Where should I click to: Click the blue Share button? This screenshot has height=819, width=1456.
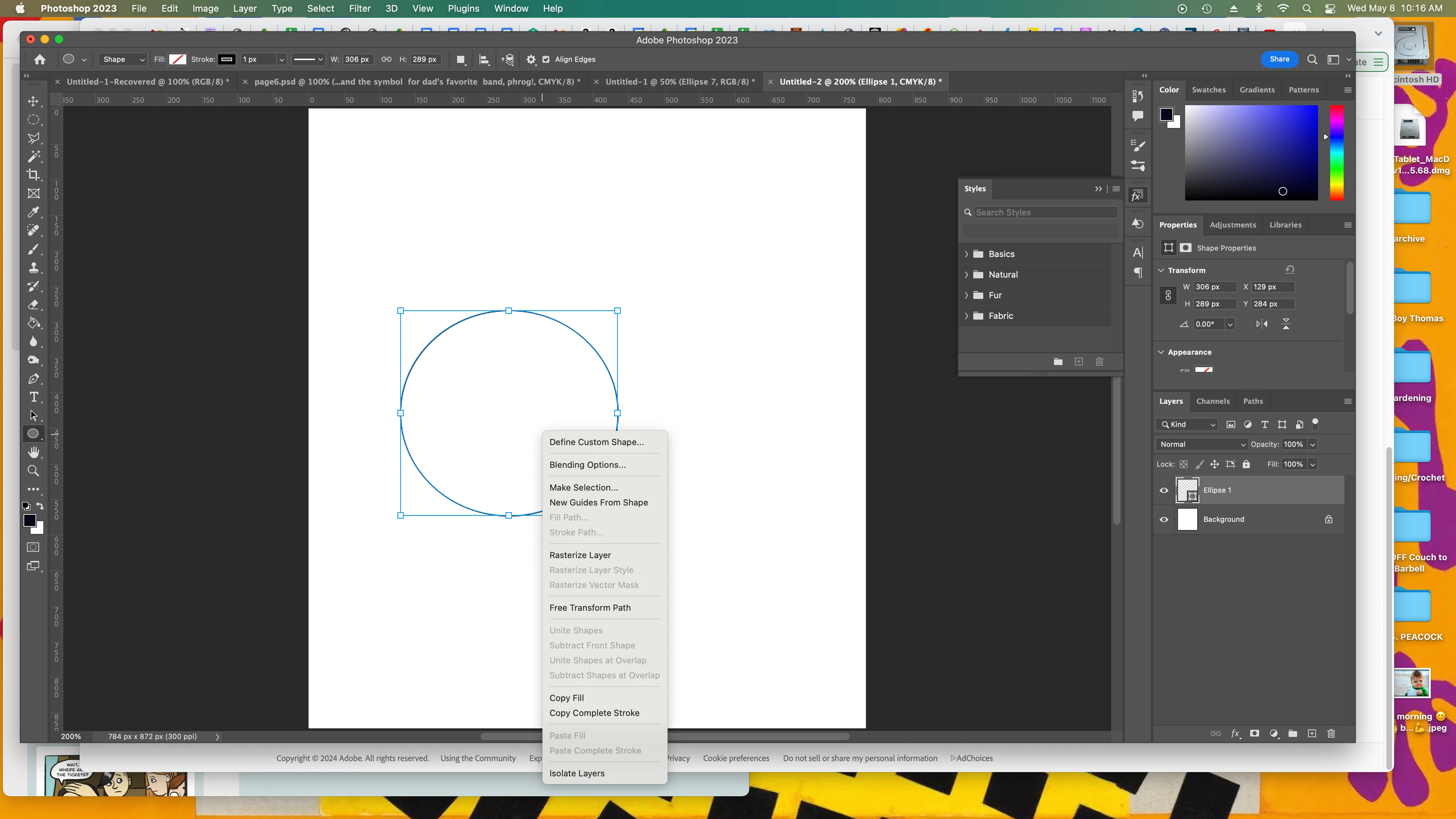(1279, 59)
